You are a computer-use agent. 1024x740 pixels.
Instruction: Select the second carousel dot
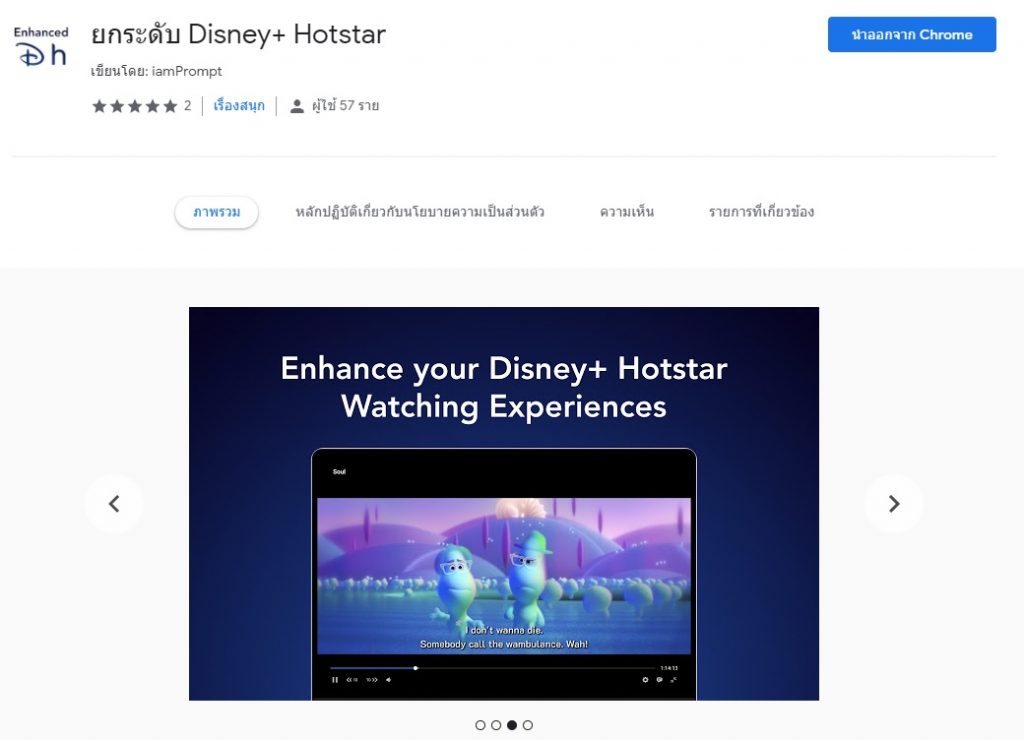496,725
